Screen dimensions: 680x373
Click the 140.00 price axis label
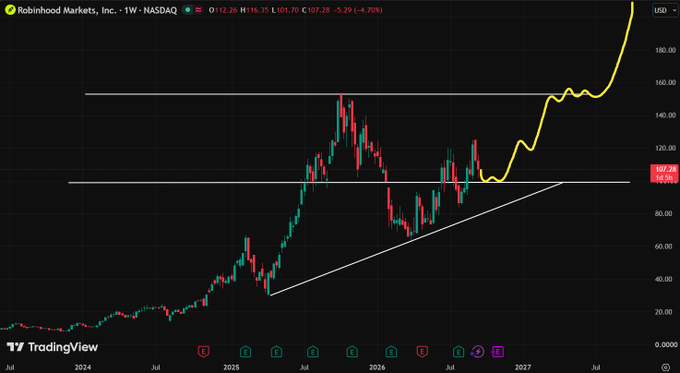pyautogui.click(x=666, y=115)
